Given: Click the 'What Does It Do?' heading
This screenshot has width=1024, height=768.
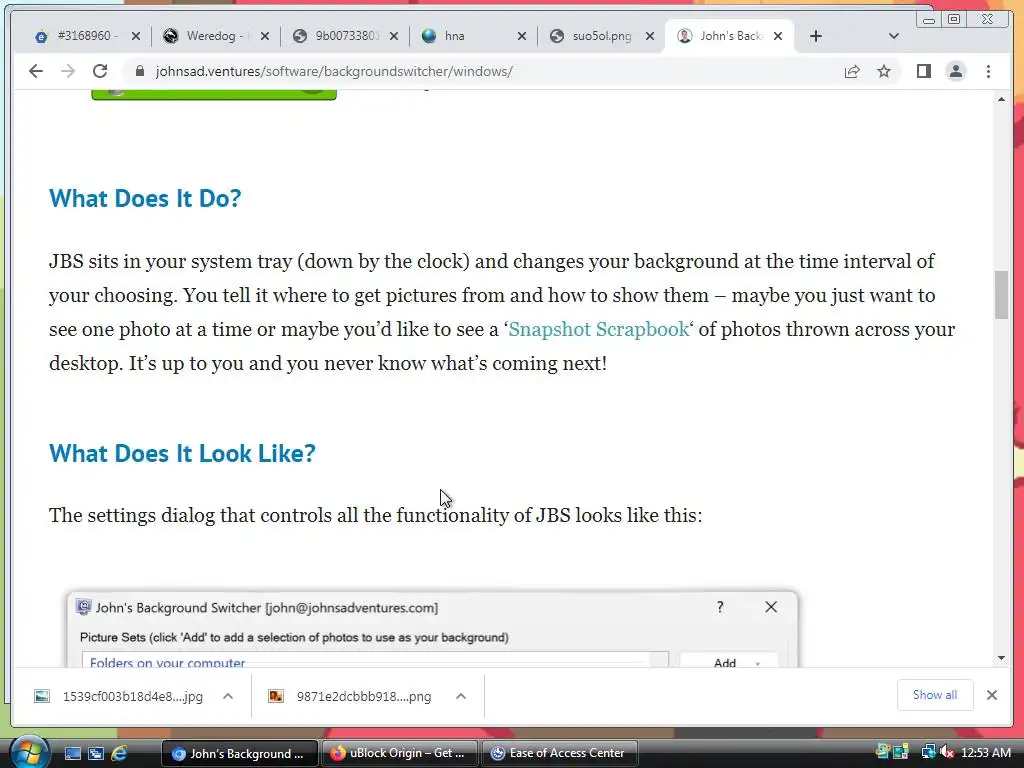Looking at the screenshot, I should [x=145, y=199].
